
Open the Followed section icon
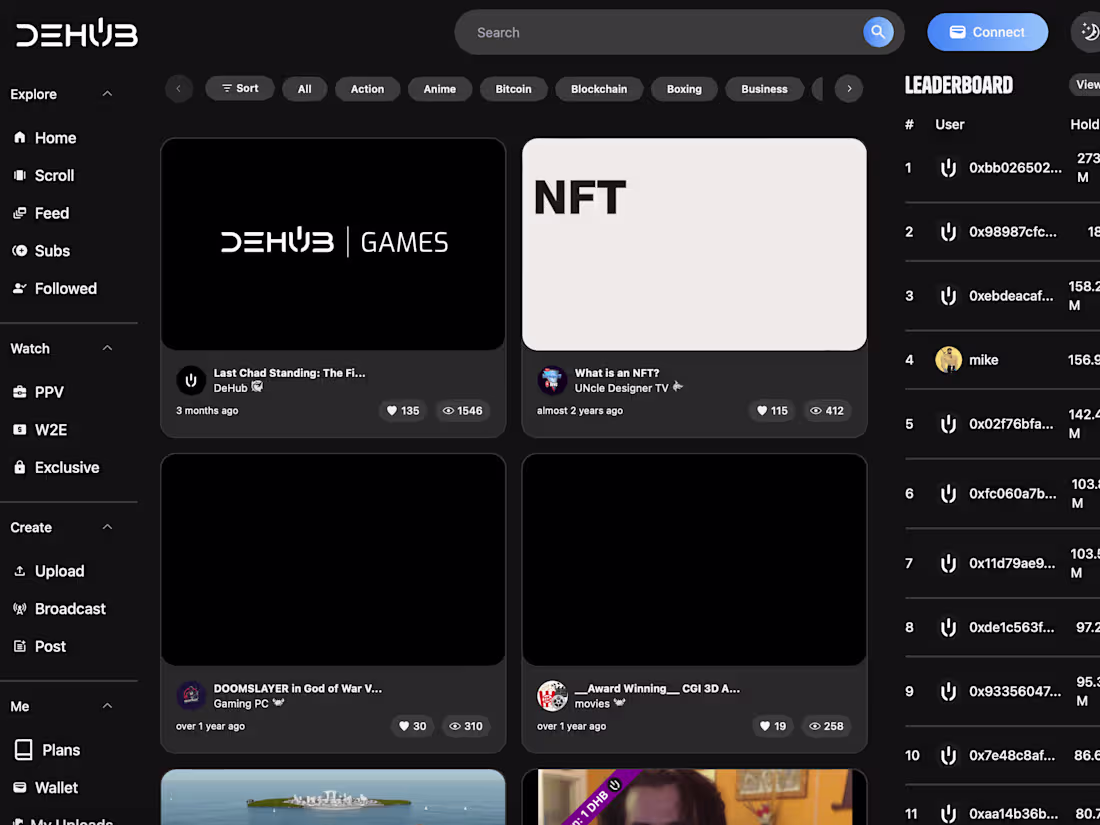coord(21,288)
